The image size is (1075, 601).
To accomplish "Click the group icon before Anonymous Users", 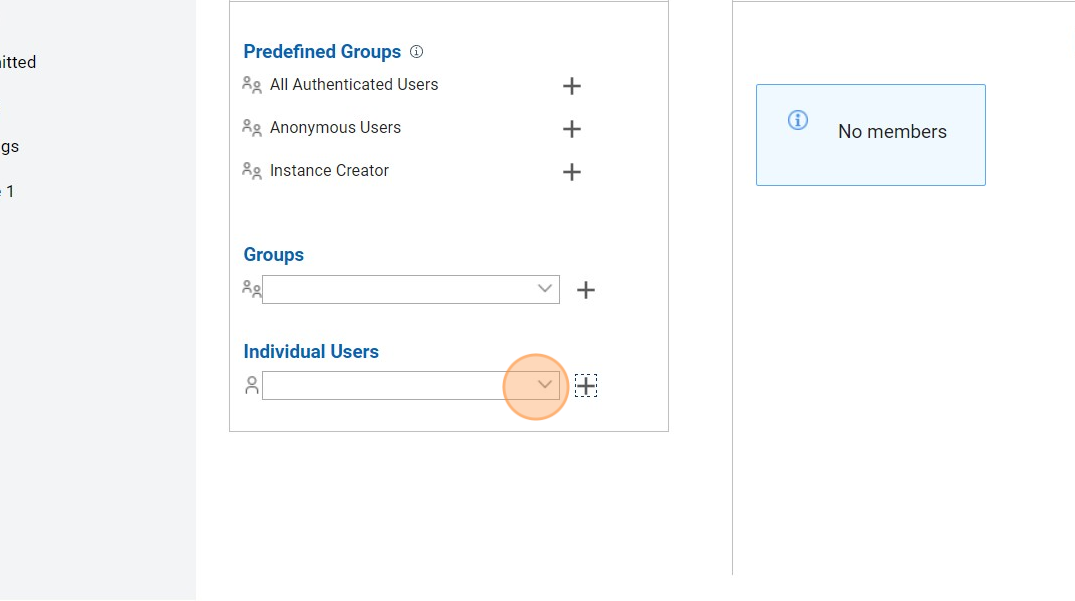I will coord(252,128).
